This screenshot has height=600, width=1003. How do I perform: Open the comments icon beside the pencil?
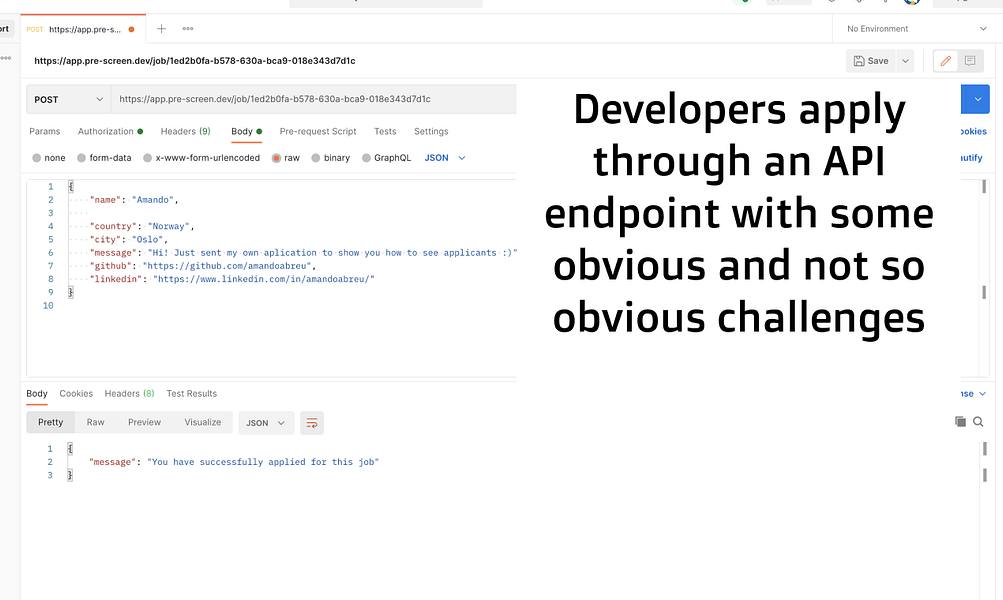[970, 61]
